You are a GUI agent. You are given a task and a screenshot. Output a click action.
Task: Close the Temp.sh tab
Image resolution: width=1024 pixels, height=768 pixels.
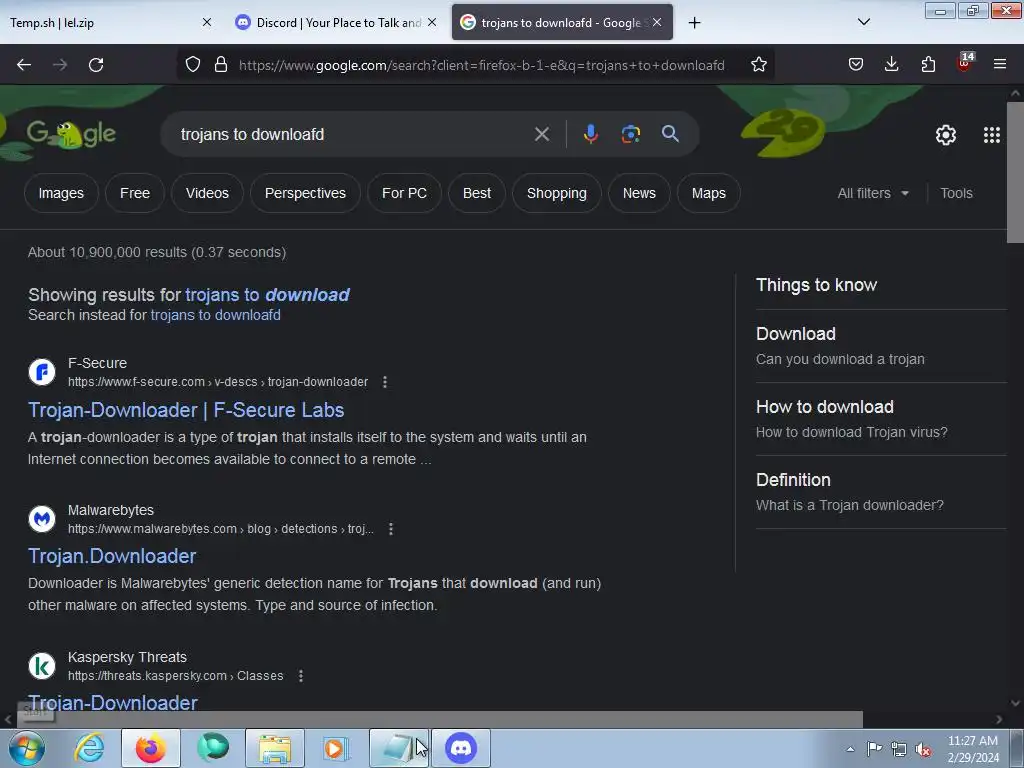pyautogui.click(x=207, y=22)
